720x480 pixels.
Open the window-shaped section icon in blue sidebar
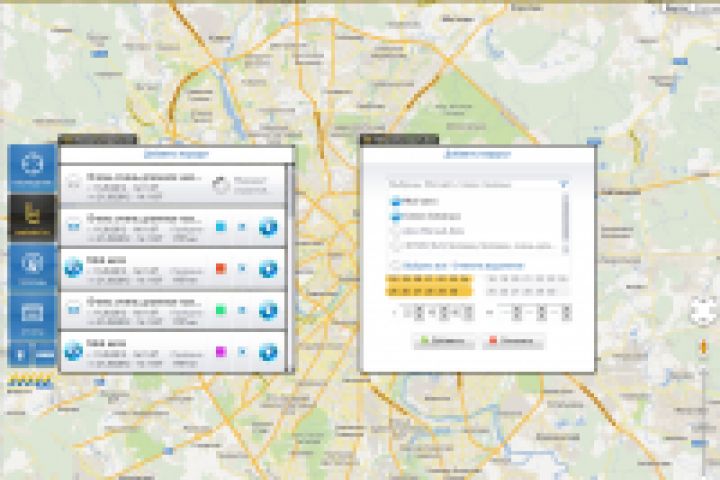(32, 317)
